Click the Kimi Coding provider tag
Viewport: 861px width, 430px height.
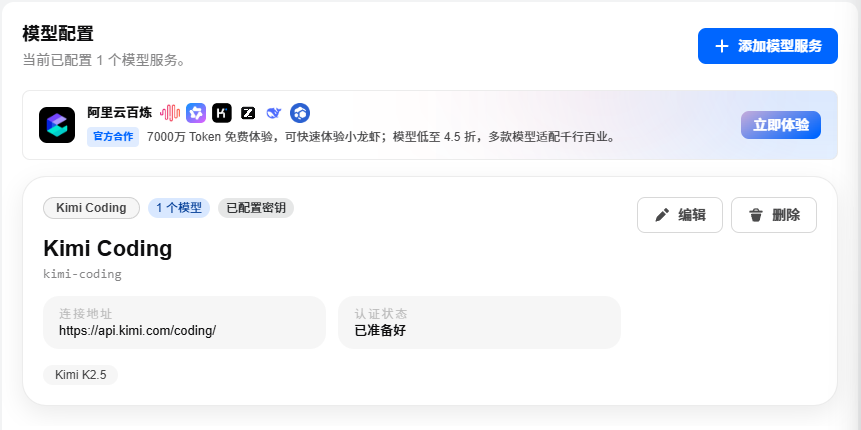[x=91, y=208]
